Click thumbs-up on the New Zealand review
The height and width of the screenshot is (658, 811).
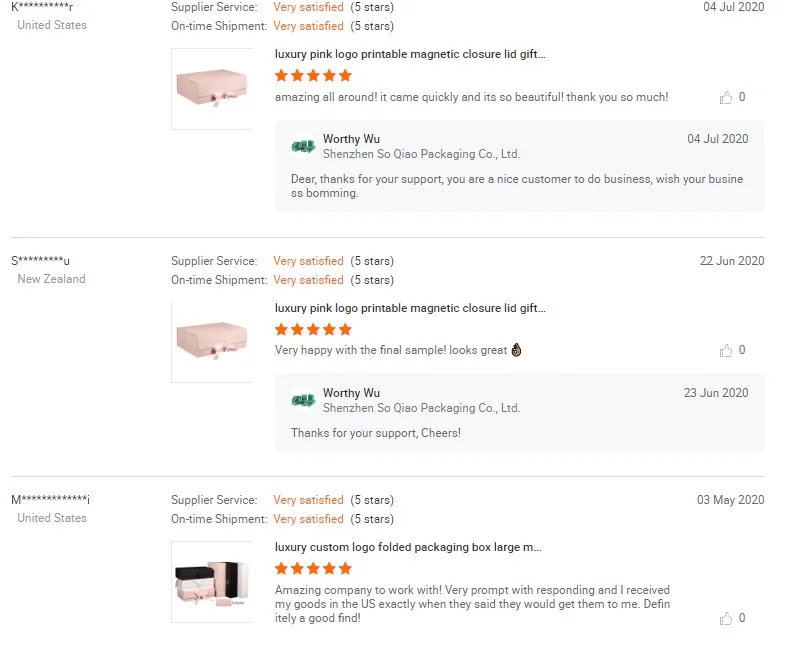tap(726, 351)
